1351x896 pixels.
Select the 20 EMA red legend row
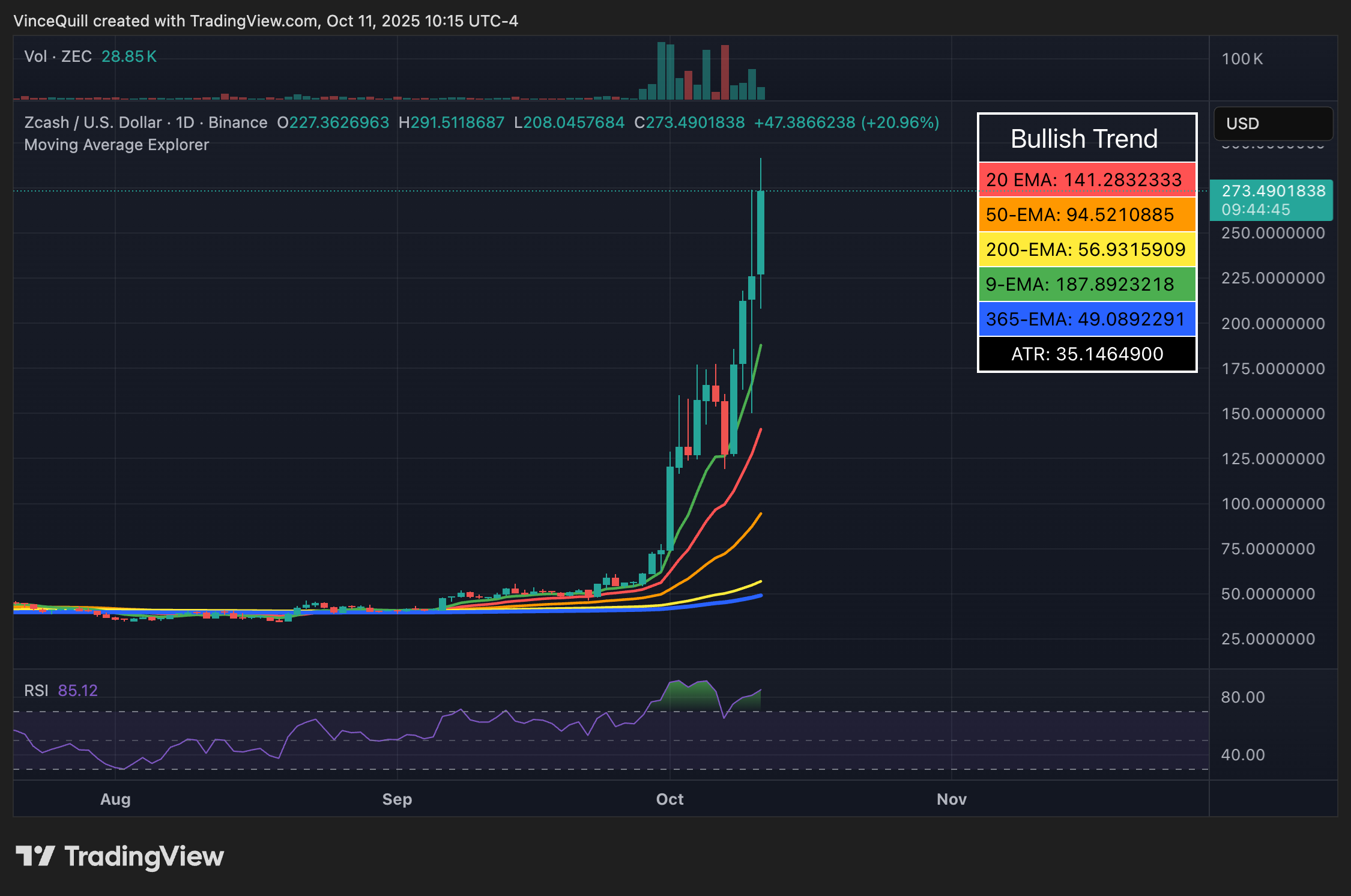point(1086,178)
